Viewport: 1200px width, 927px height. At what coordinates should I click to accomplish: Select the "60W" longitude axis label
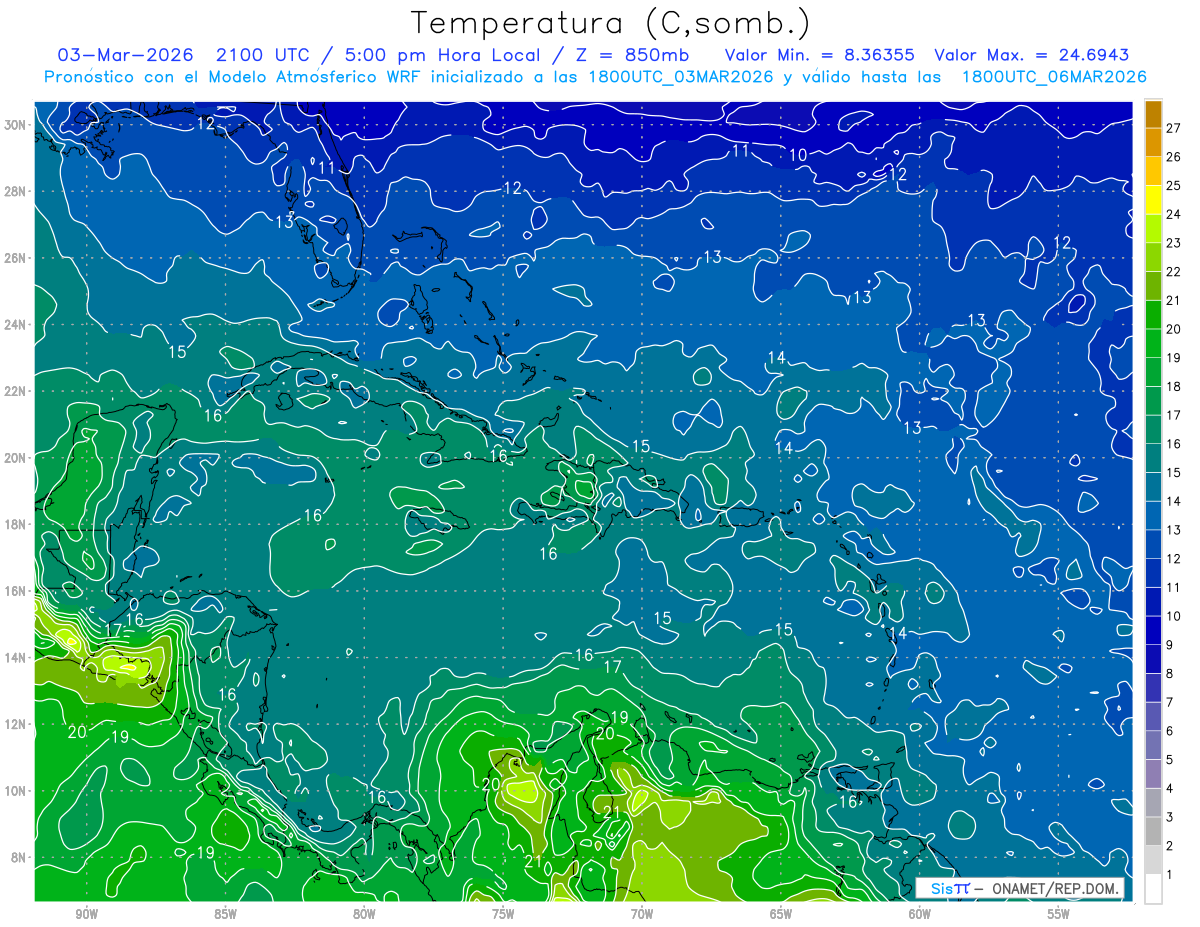[x=920, y=914]
